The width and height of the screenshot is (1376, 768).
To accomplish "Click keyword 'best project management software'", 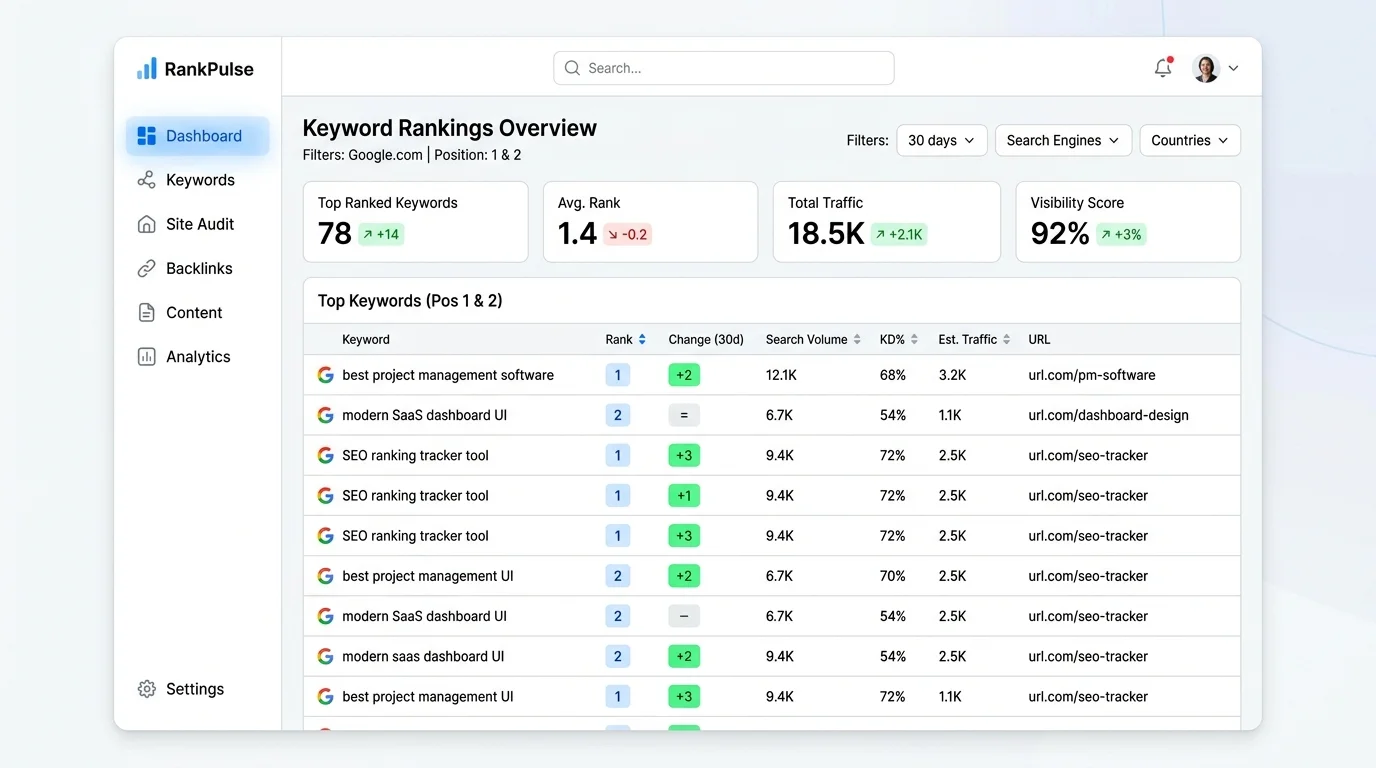I will click(448, 375).
